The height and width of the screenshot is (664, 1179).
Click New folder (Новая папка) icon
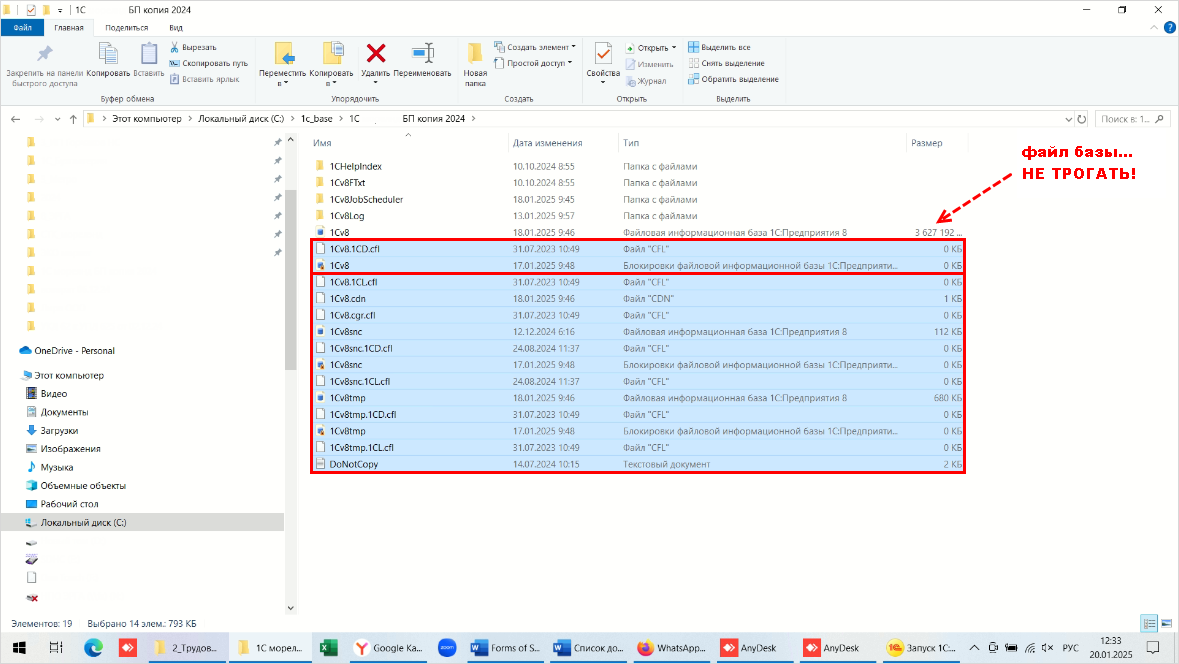[x=475, y=53]
